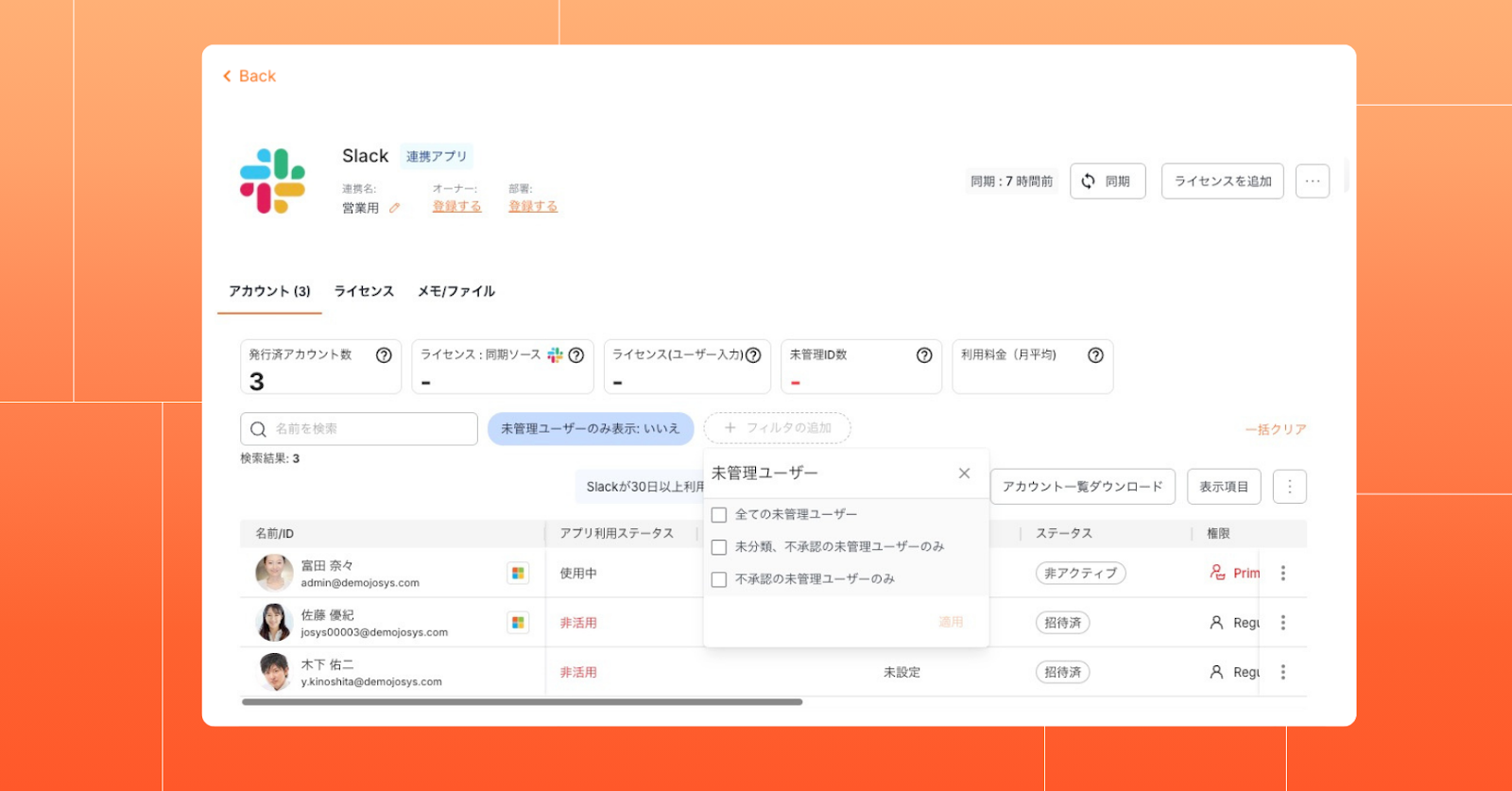Check the 不承認の未管理ユーザーのみ checkbox
Image resolution: width=1512 pixels, height=791 pixels.
pos(719,579)
